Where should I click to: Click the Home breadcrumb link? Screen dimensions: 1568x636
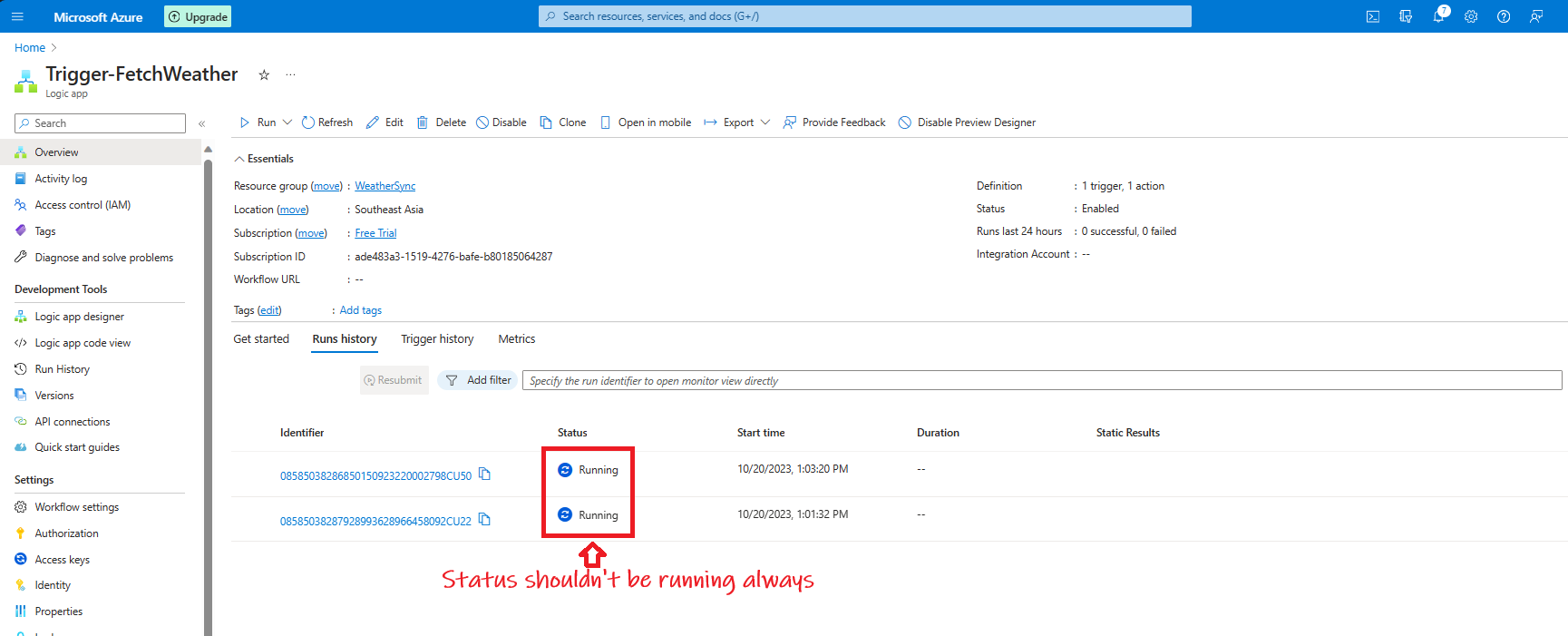(30, 48)
